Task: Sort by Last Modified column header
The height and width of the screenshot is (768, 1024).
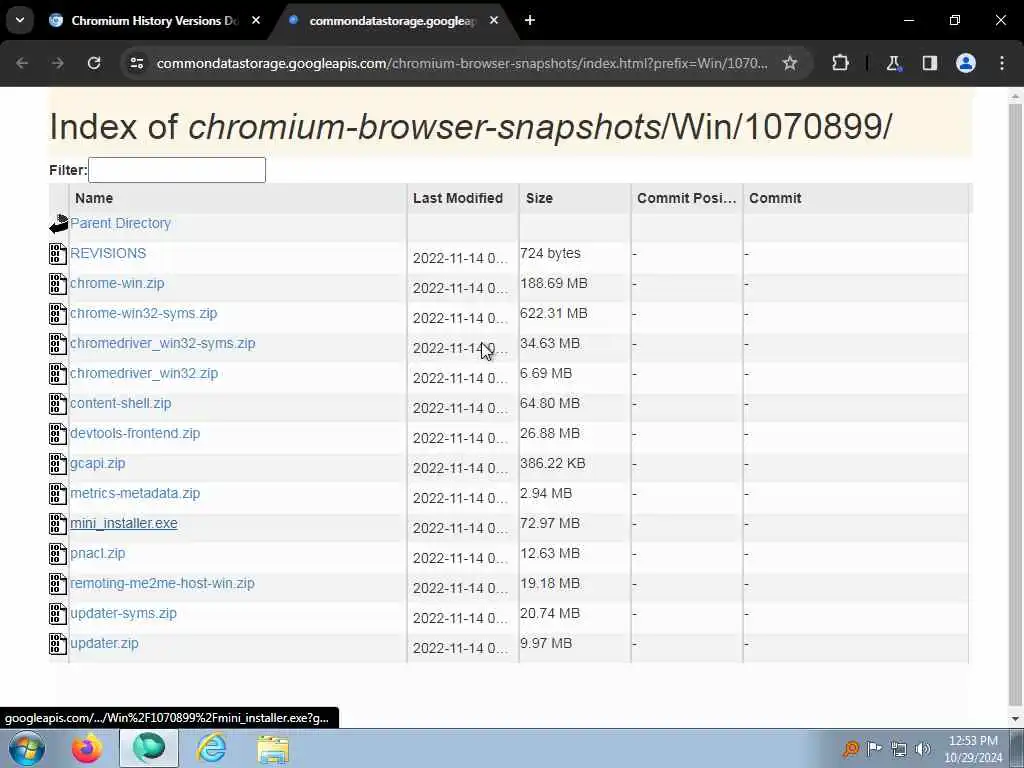Action: click(463, 199)
